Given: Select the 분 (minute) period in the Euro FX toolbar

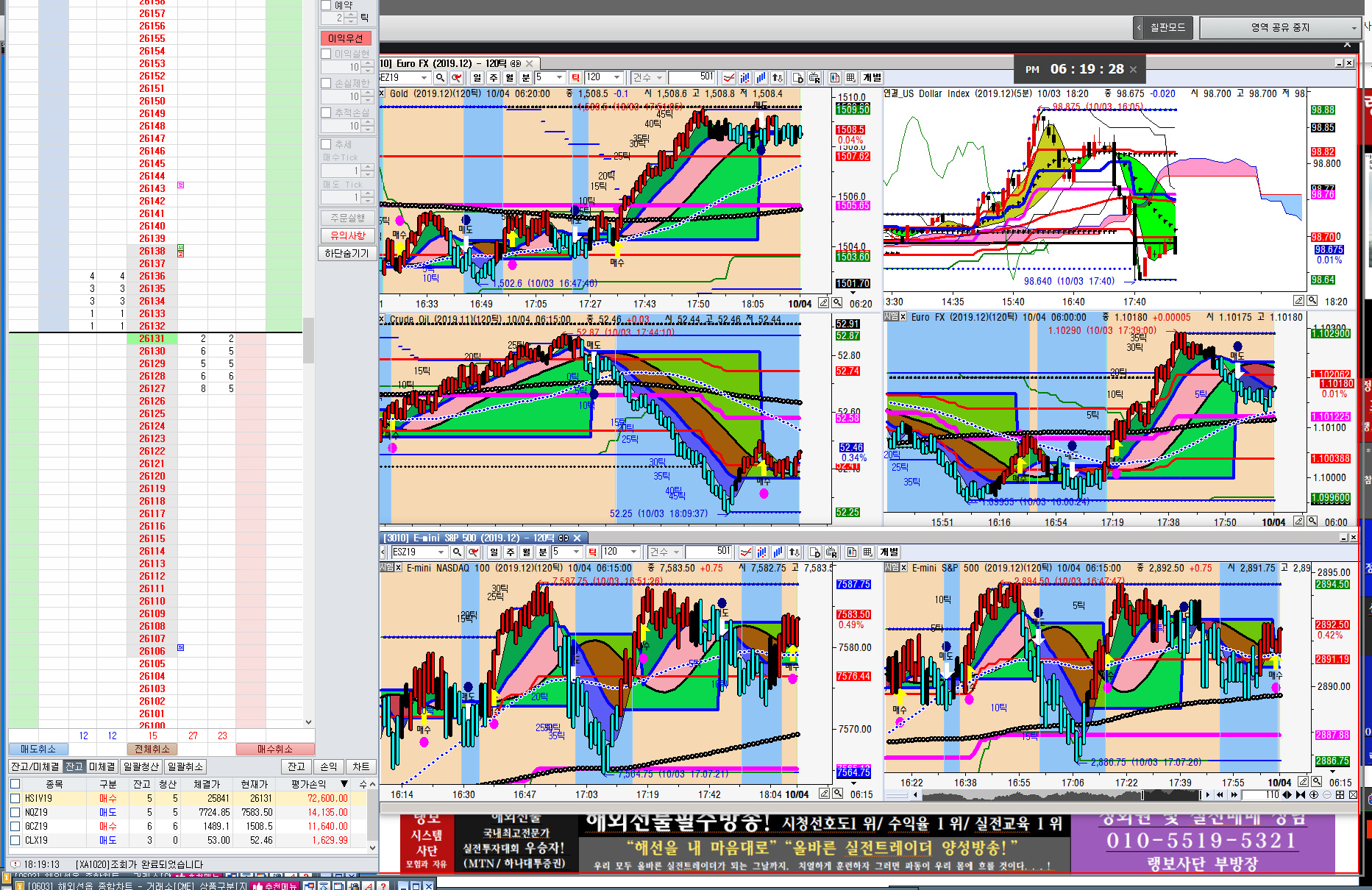Looking at the screenshot, I should click(525, 78).
